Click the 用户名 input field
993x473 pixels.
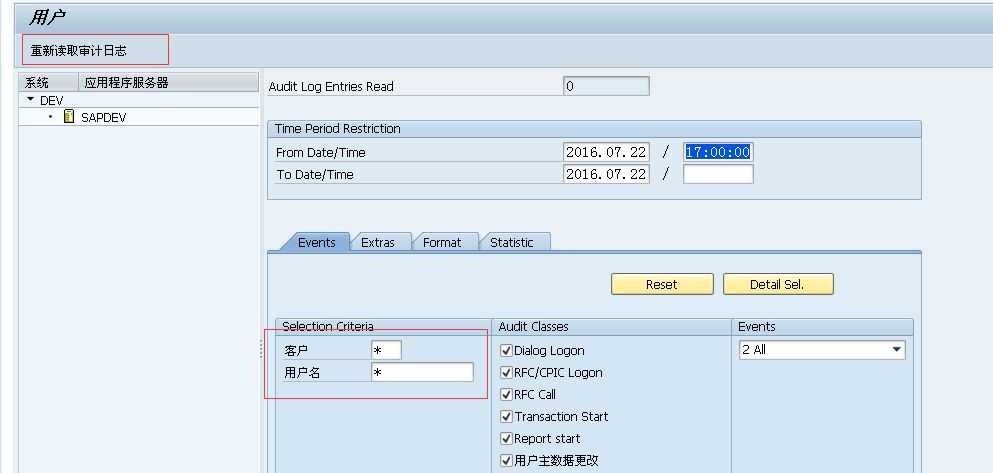tap(422, 372)
